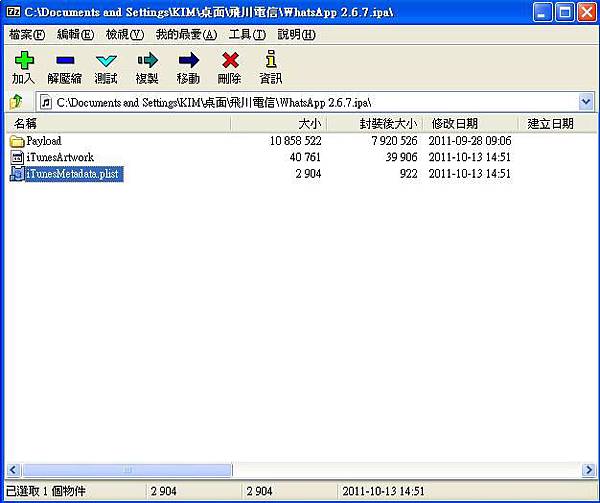The width and height of the screenshot is (600, 503).
Task: Click the horizontal scrollbar left arrow
Action: (x=13, y=470)
